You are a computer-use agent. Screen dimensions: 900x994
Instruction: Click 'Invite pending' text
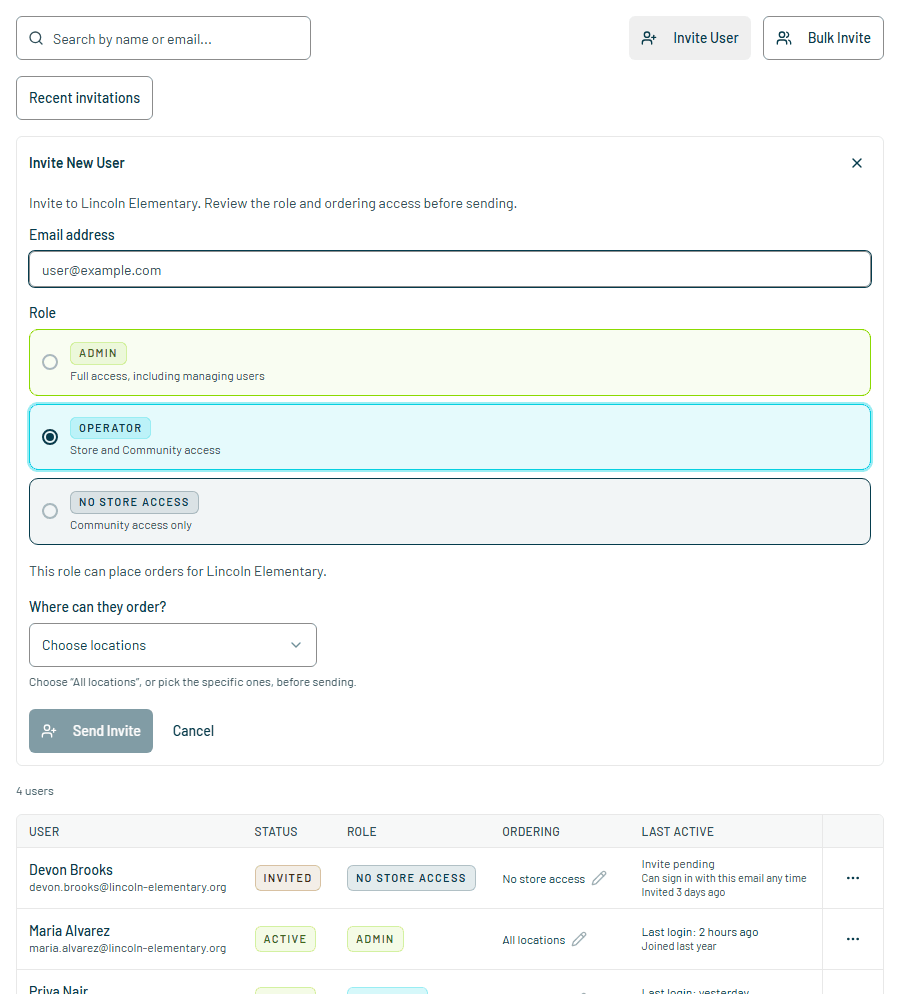678,864
